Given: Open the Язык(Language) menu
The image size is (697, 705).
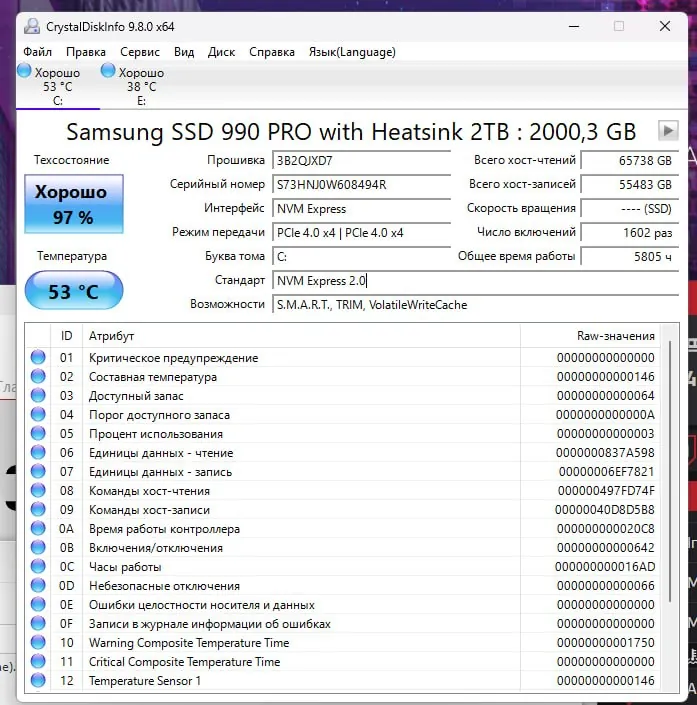Looking at the screenshot, I should point(352,52).
